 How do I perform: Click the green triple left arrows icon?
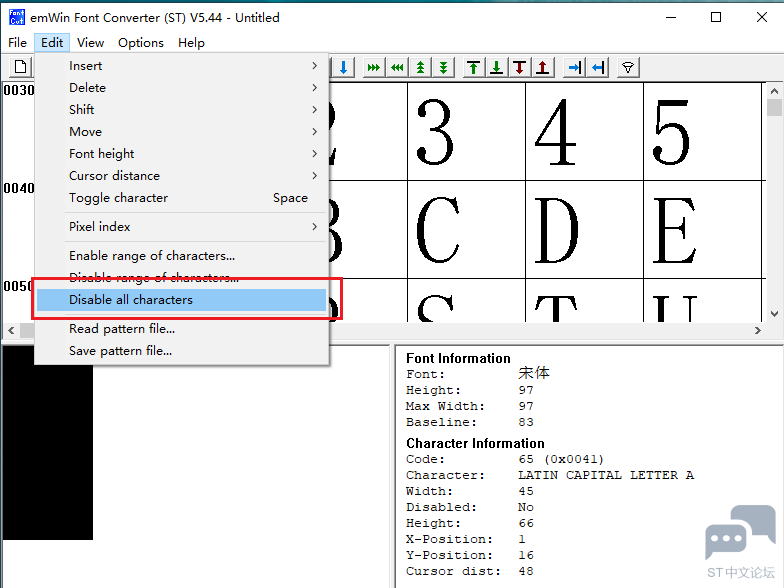[x=397, y=67]
